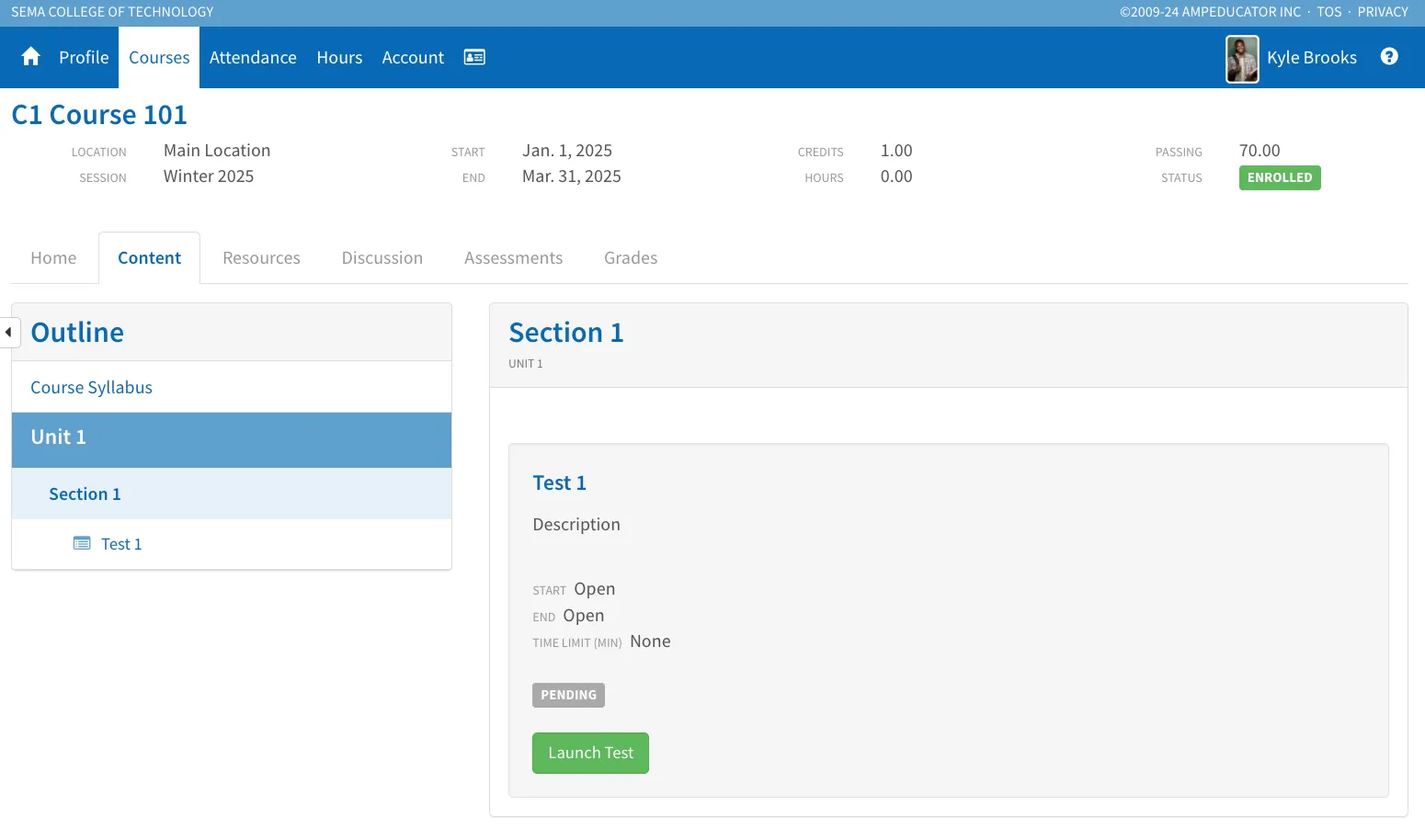Open the Assessments tab
The width and height of the screenshot is (1425, 840).
[513, 258]
